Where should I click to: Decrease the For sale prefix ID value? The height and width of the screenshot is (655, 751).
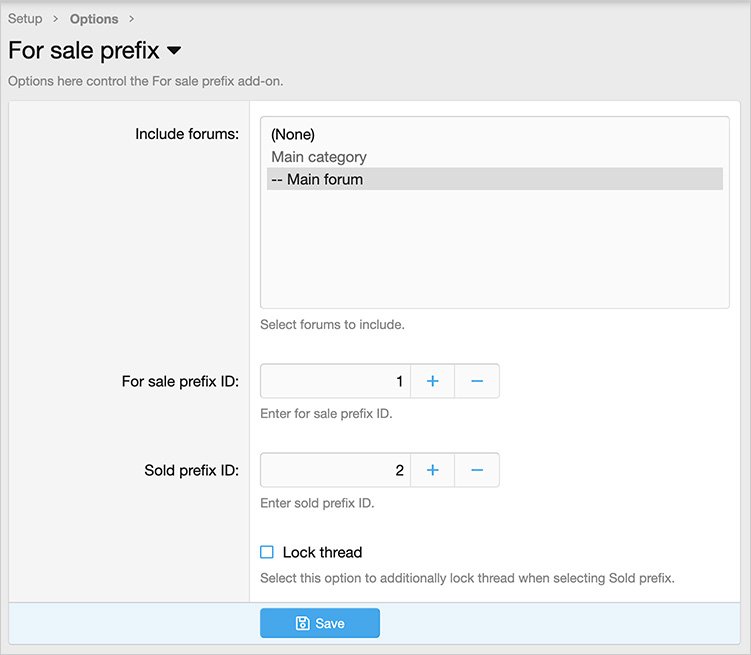tap(477, 381)
